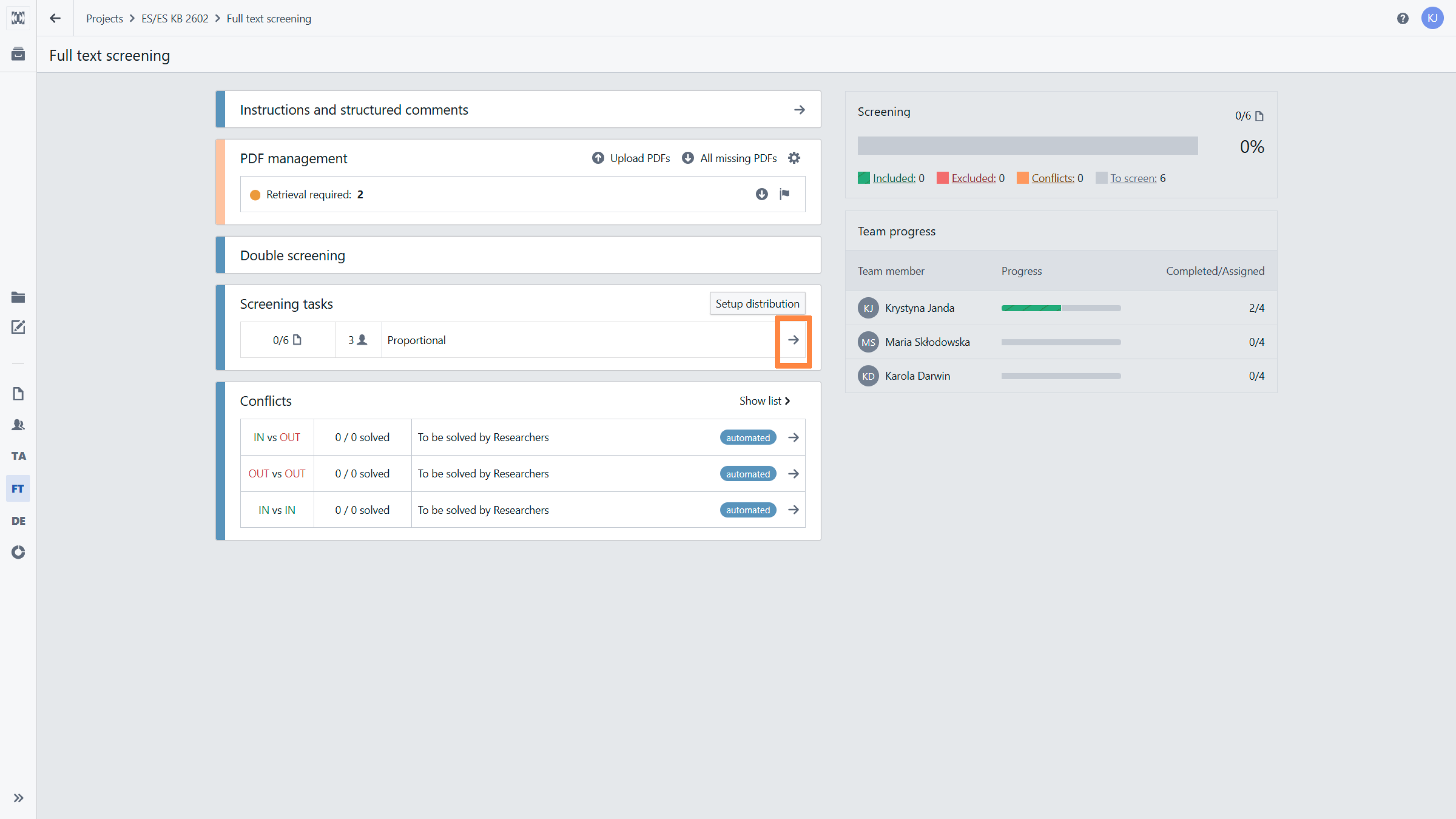Click the Conflicts link in Screening panel
The width and height of the screenshot is (1456, 819).
point(1053,178)
